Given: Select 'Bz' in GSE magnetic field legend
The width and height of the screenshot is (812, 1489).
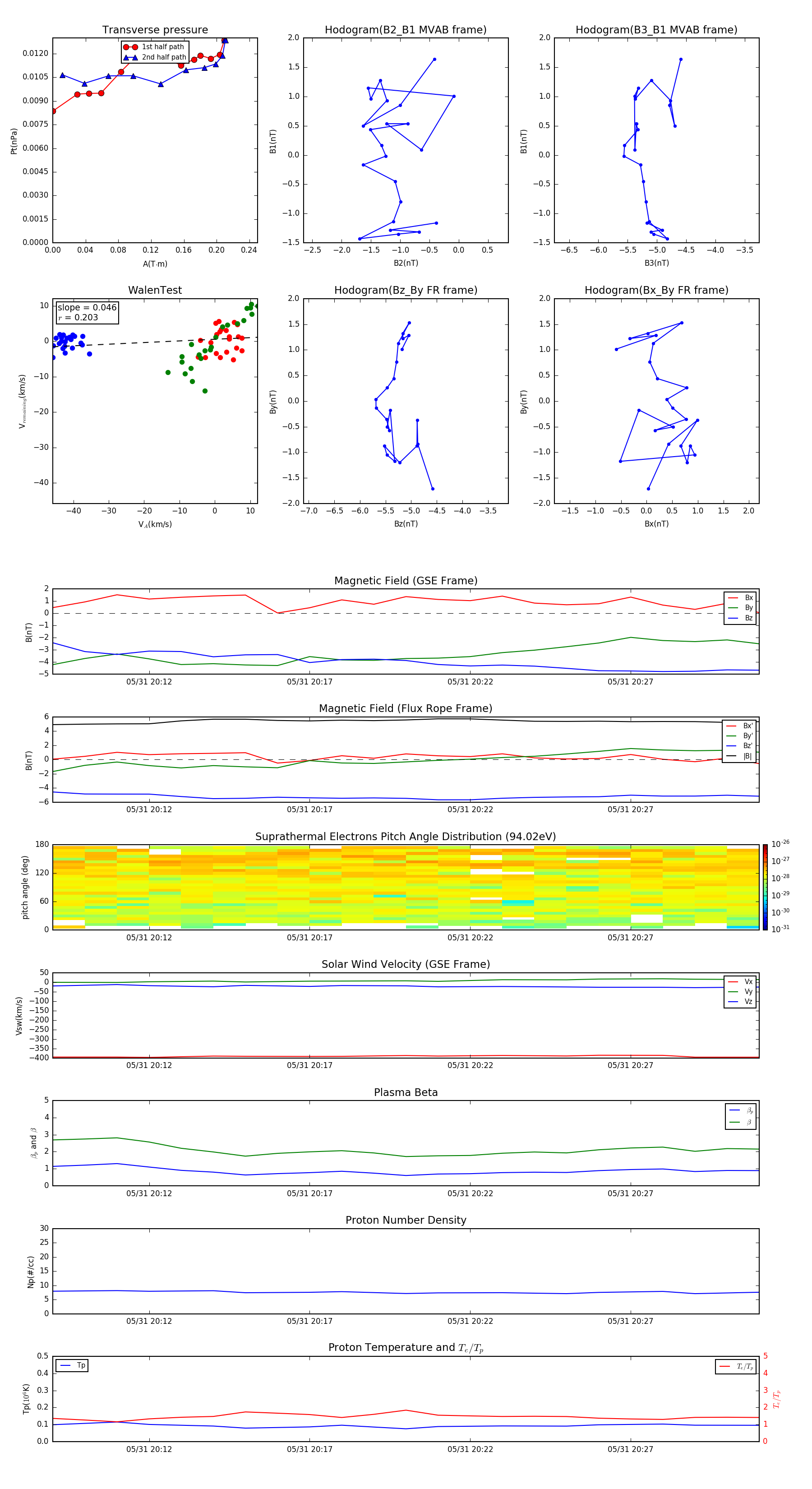Looking at the screenshot, I should click(740, 619).
